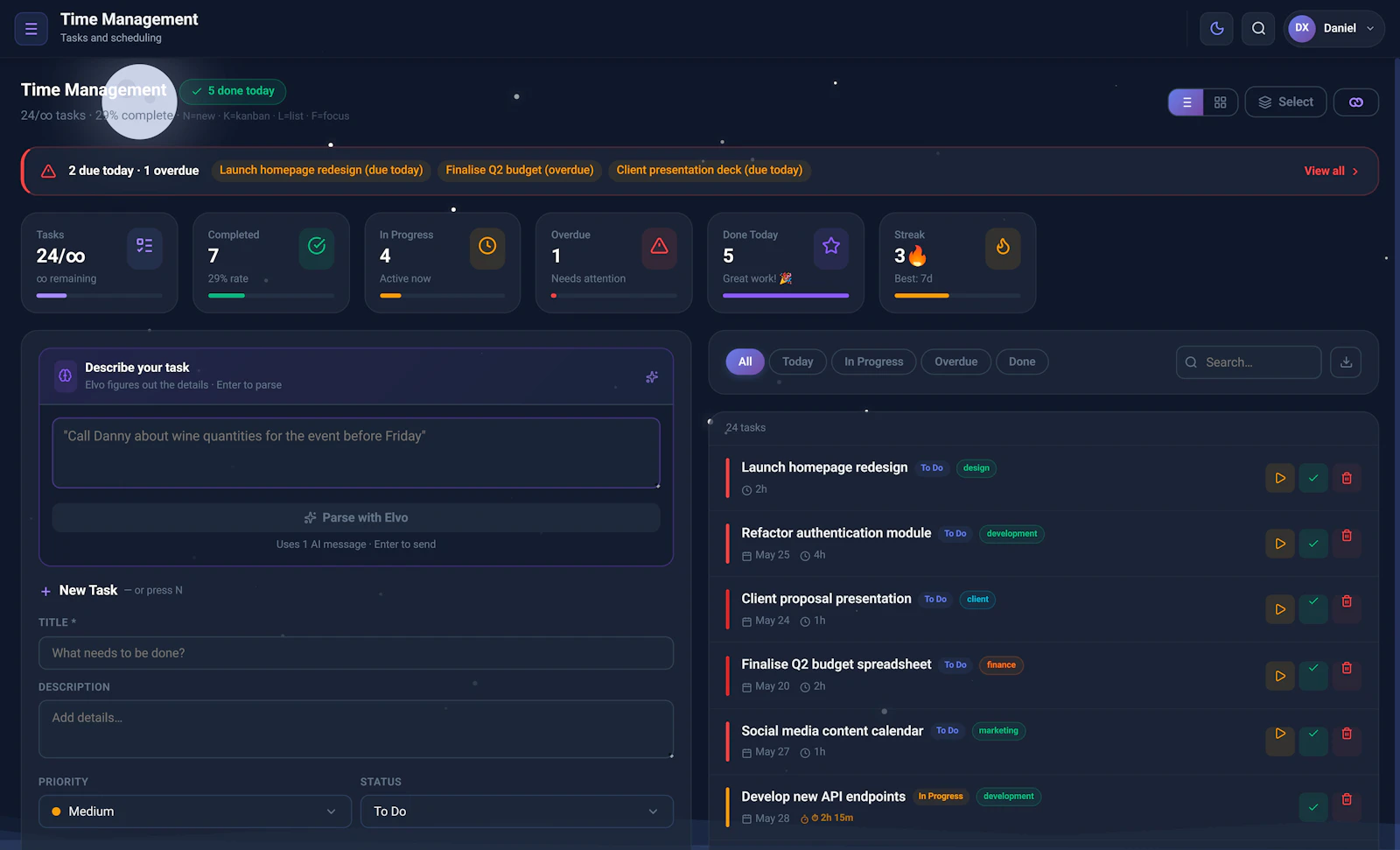
Task: Open the Launch homepage redesign alert chip
Action: pos(321,170)
